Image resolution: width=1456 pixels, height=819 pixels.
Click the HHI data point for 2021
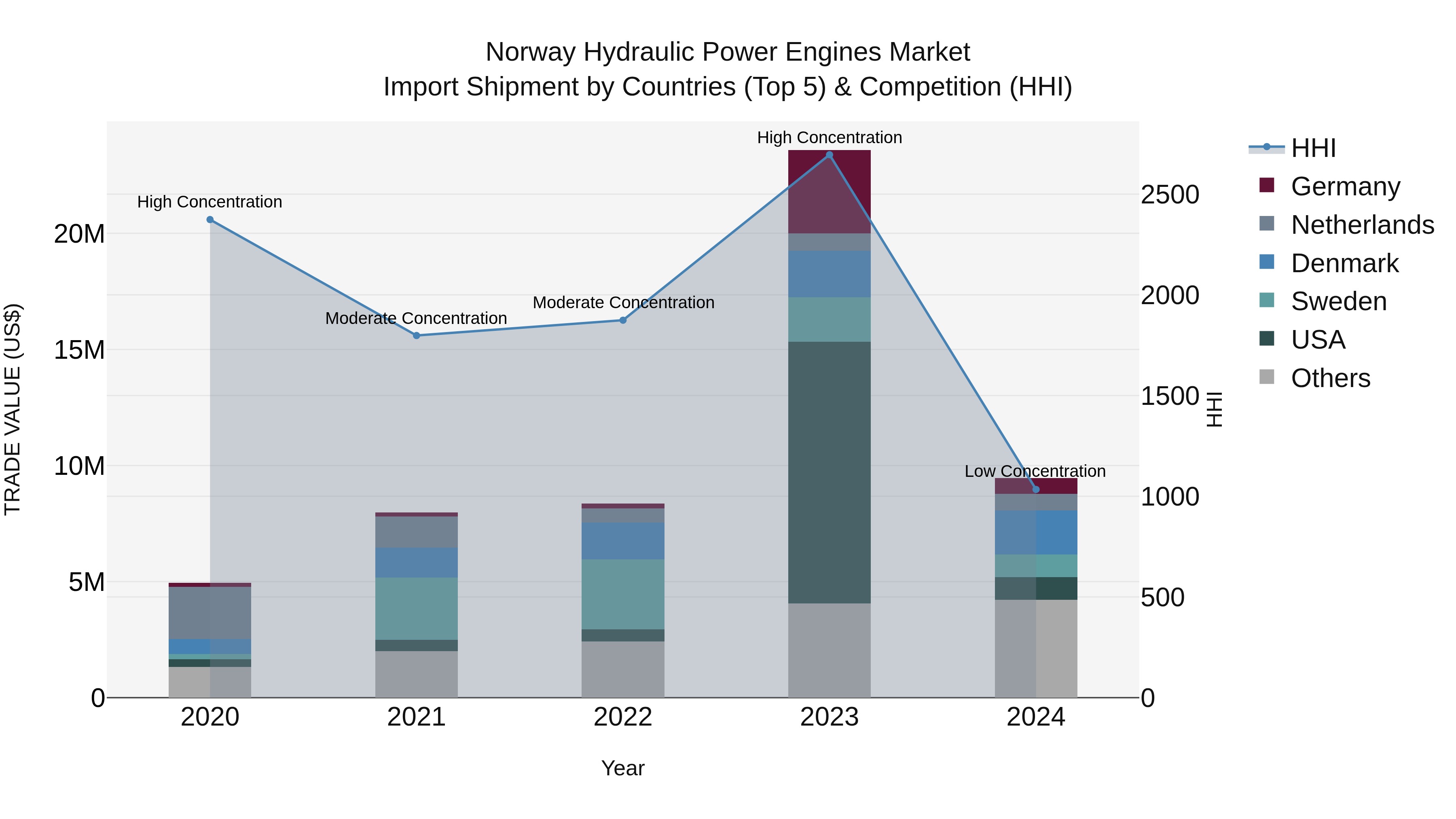click(417, 335)
